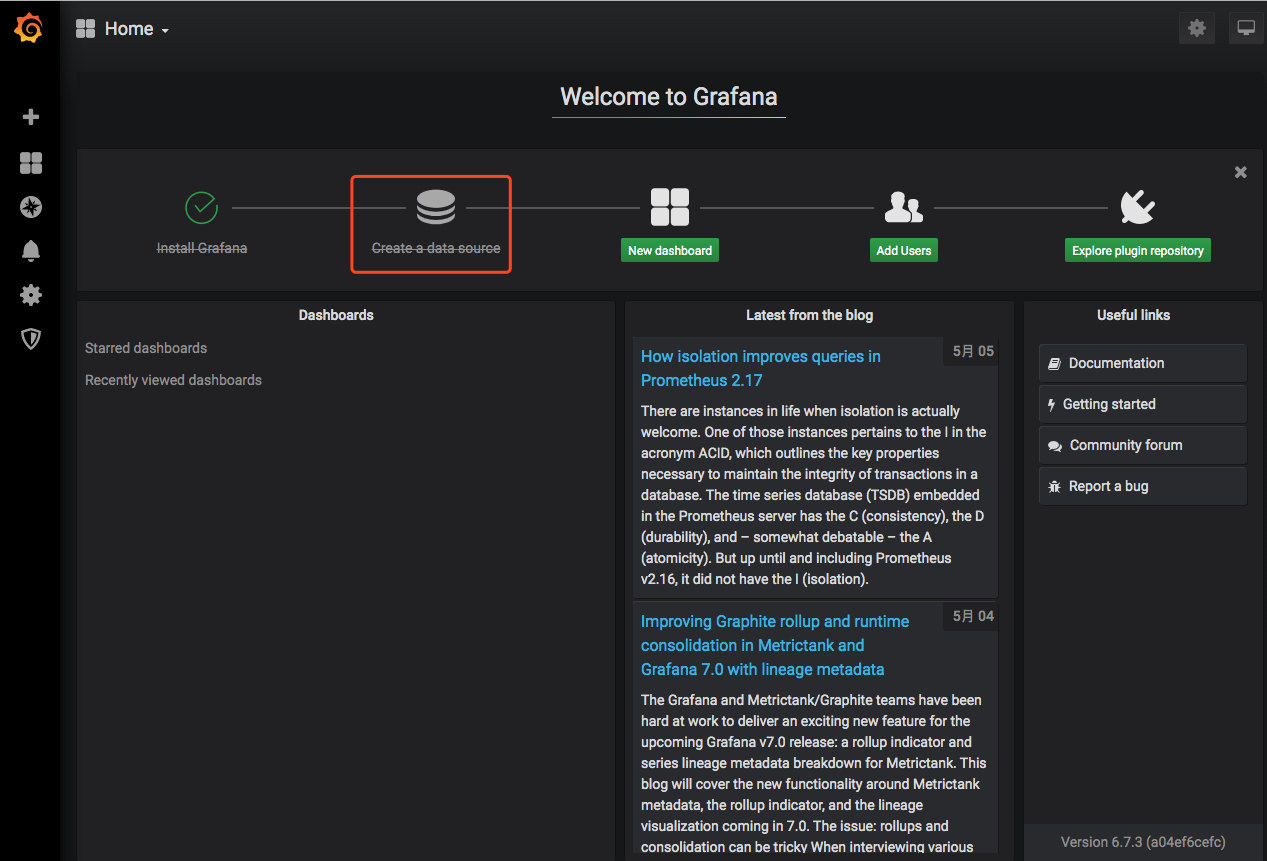This screenshot has height=861, width=1267.
Task: Dismiss the getting started panel
Action: pyautogui.click(x=1241, y=172)
